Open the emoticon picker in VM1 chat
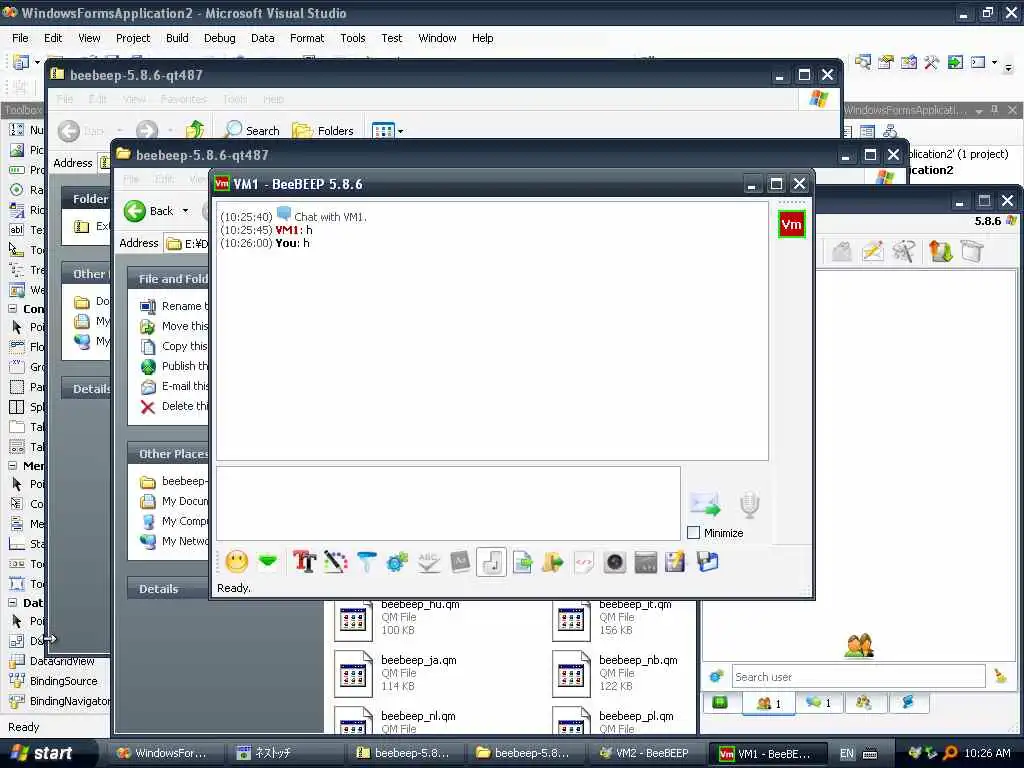Screen dimensions: 1024x768 coord(236,562)
